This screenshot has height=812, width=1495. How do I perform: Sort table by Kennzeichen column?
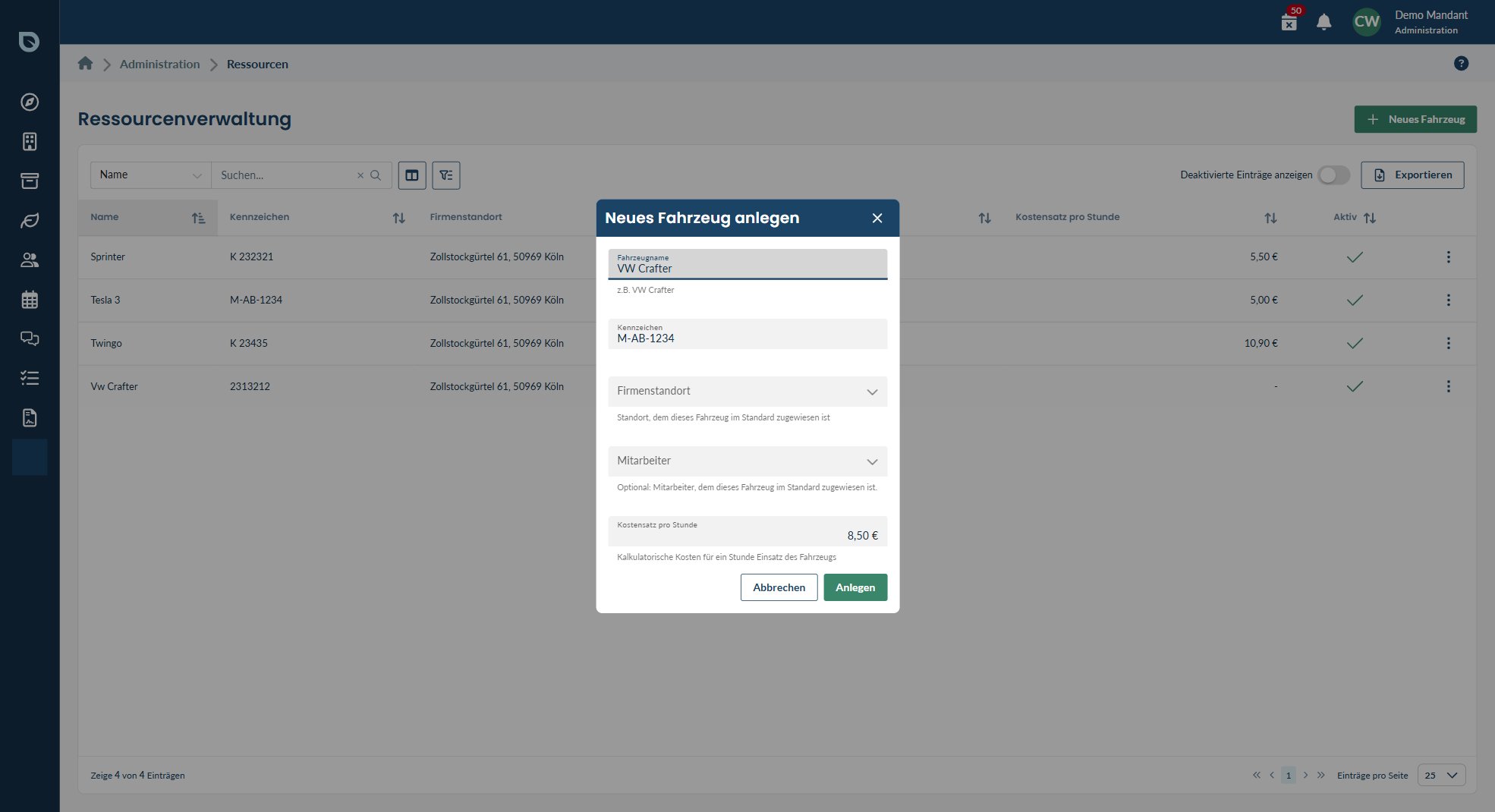point(399,218)
